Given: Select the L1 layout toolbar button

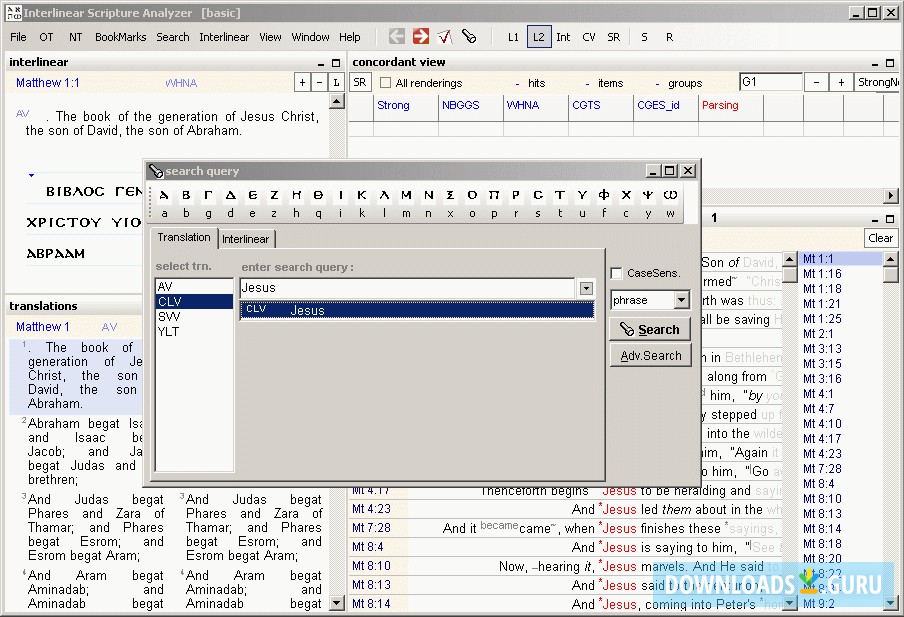Looking at the screenshot, I should [513, 37].
